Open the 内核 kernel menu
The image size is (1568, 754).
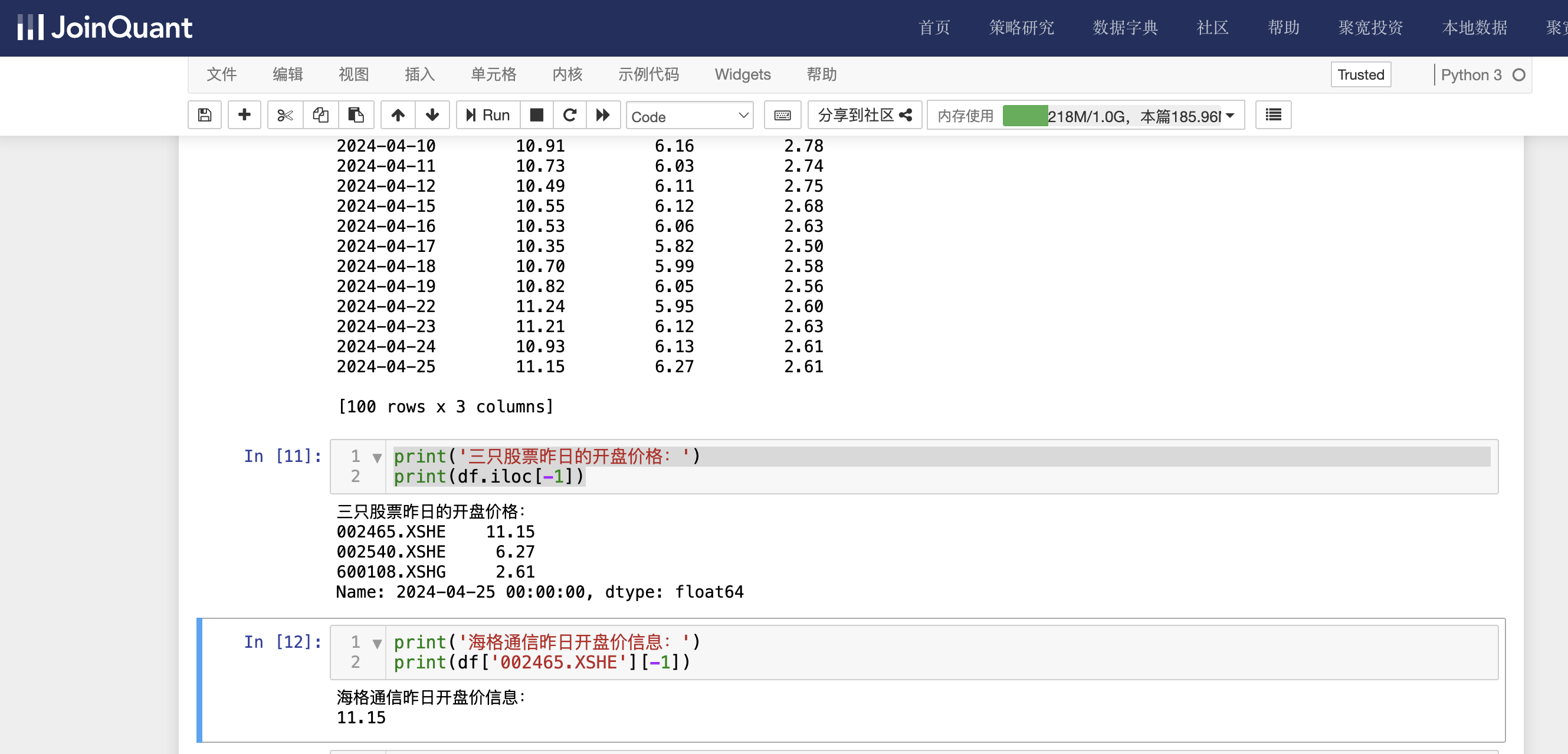(x=567, y=74)
